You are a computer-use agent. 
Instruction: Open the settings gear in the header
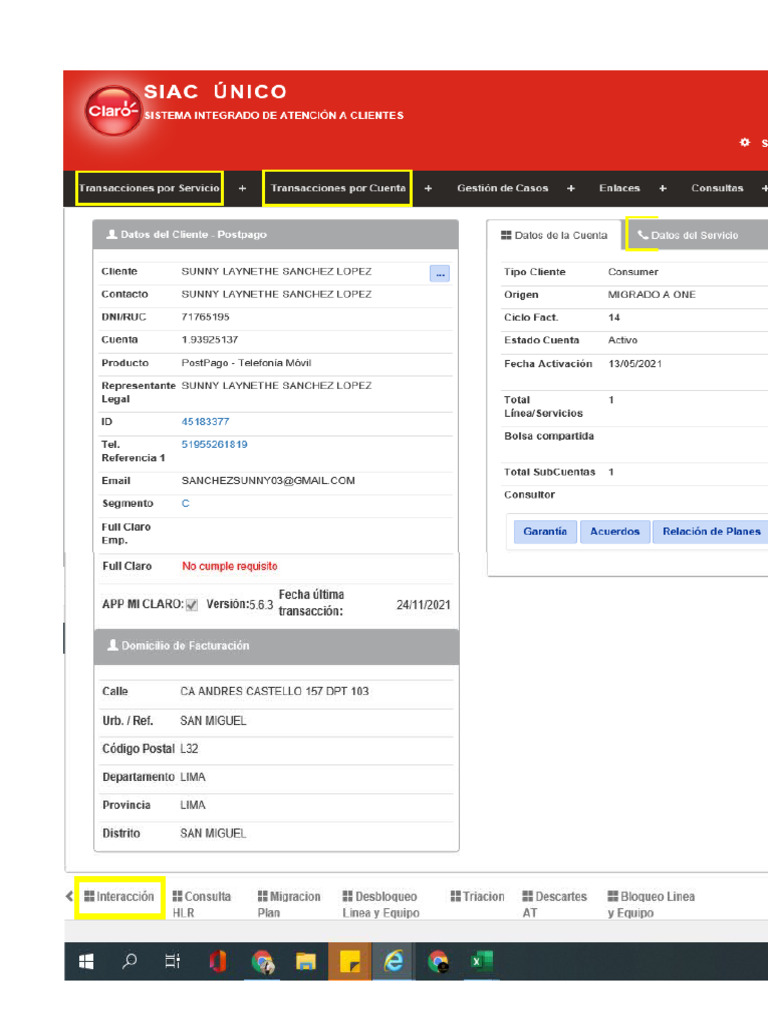[x=744, y=143]
